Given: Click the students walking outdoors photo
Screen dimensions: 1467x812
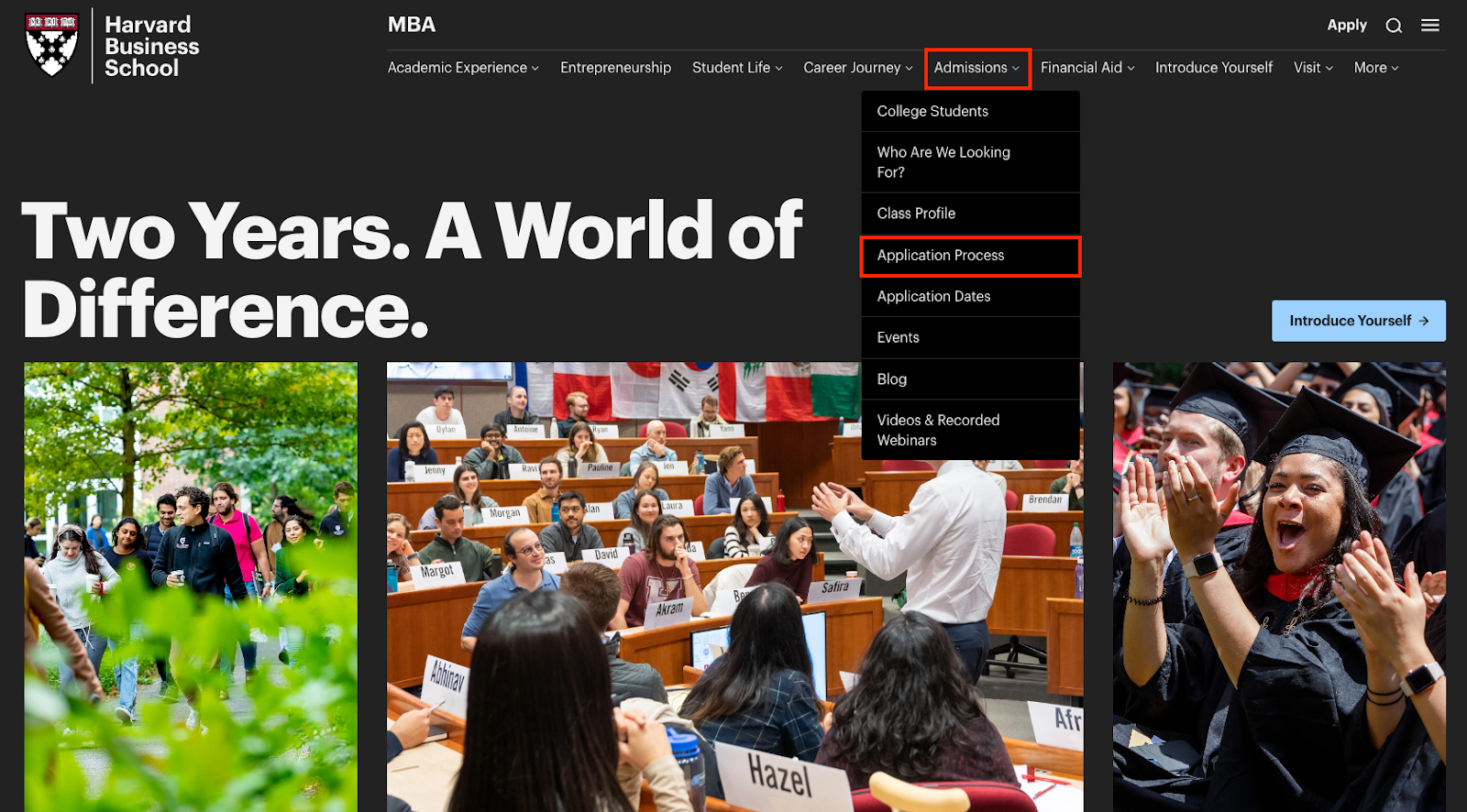Looking at the screenshot, I should point(191,587).
